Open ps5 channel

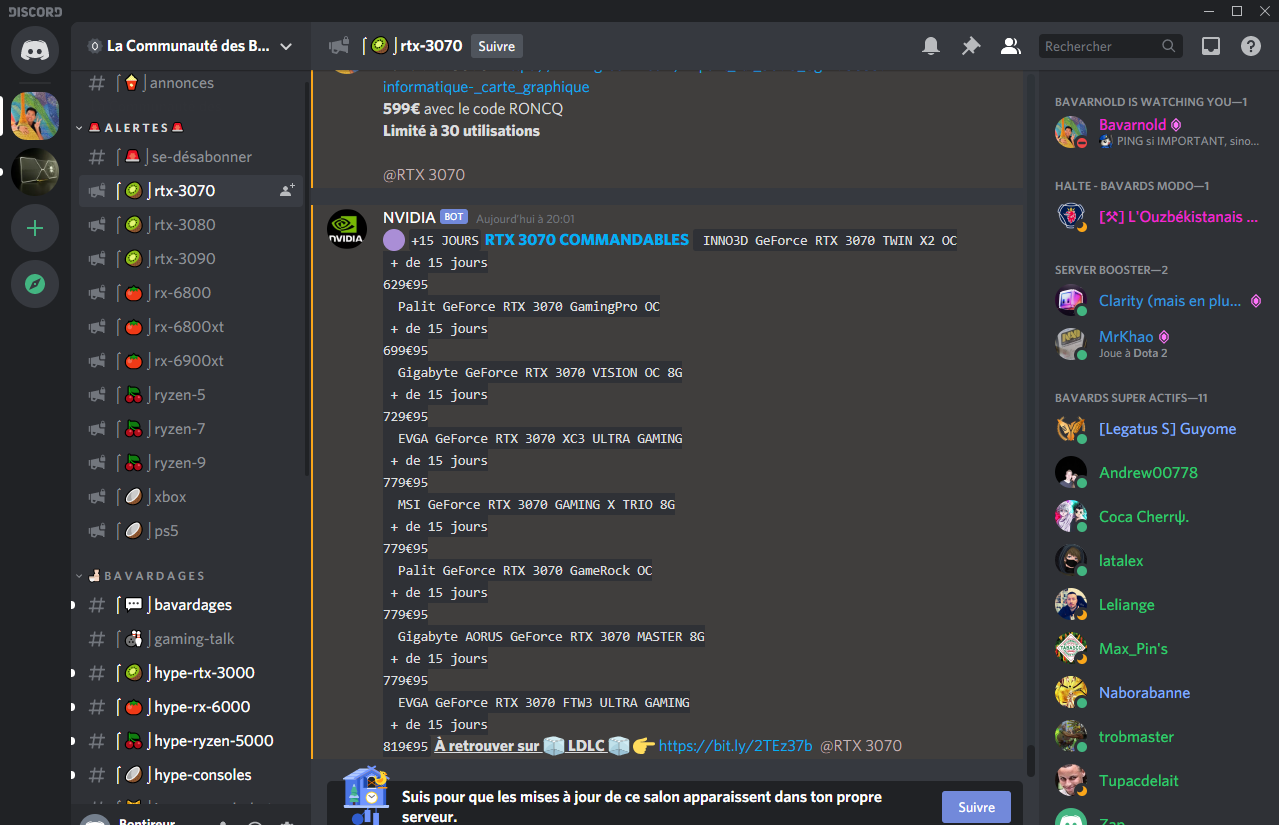[x=190, y=531]
